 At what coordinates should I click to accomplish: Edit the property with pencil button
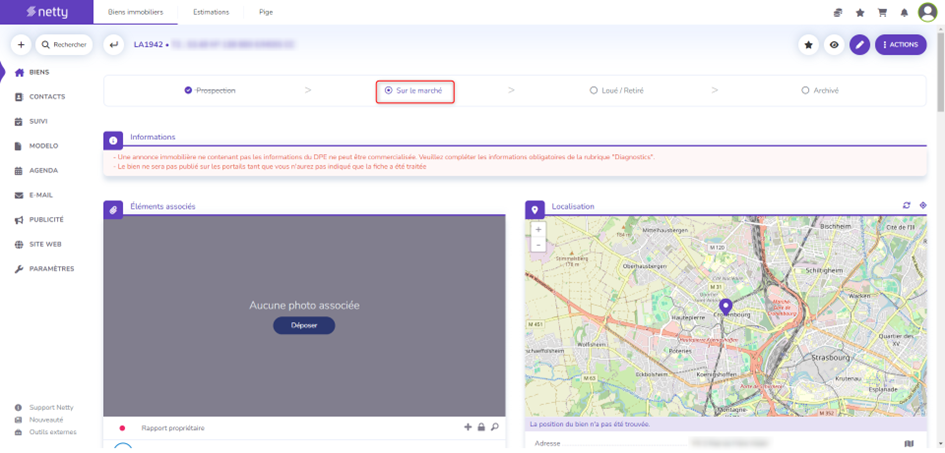[860, 45]
